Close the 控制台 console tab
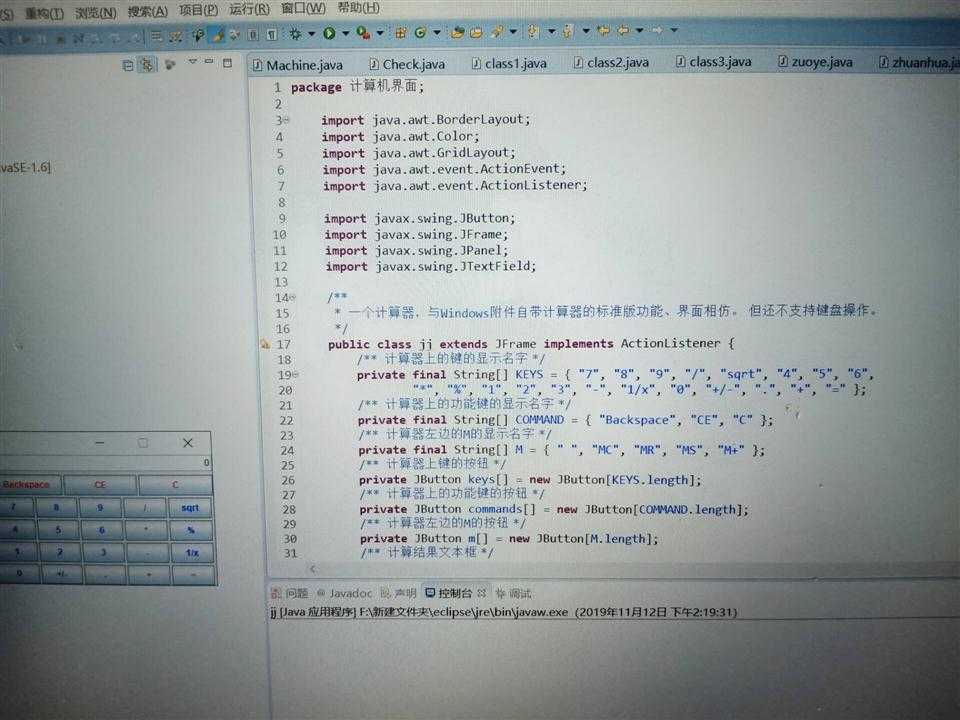The image size is (960, 720). (x=481, y=593)
